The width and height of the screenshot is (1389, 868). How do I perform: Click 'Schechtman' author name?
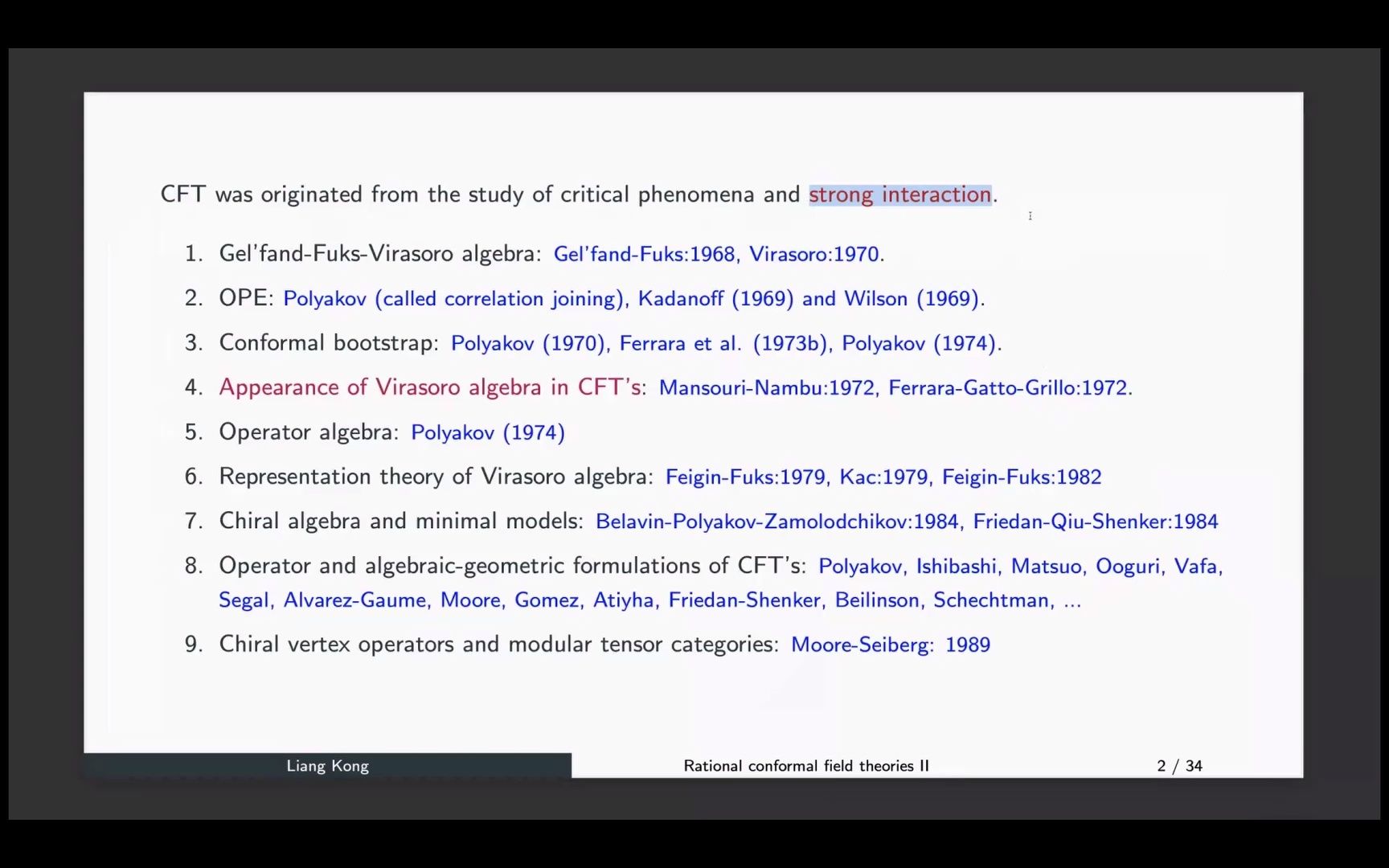[991, 600]
